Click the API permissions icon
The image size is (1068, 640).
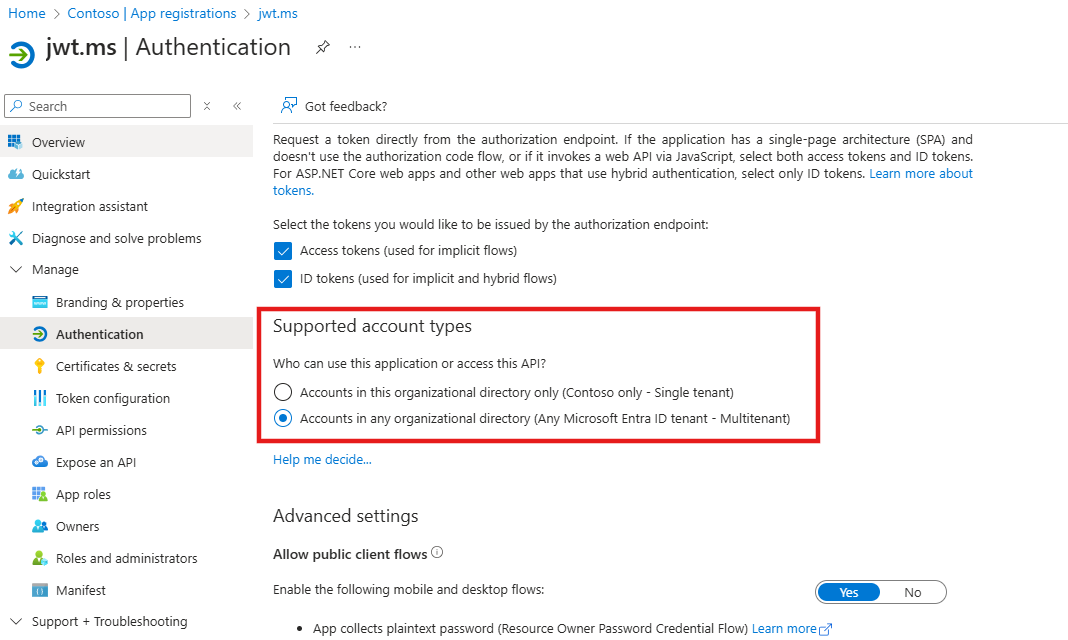click(x=40, y=430)
